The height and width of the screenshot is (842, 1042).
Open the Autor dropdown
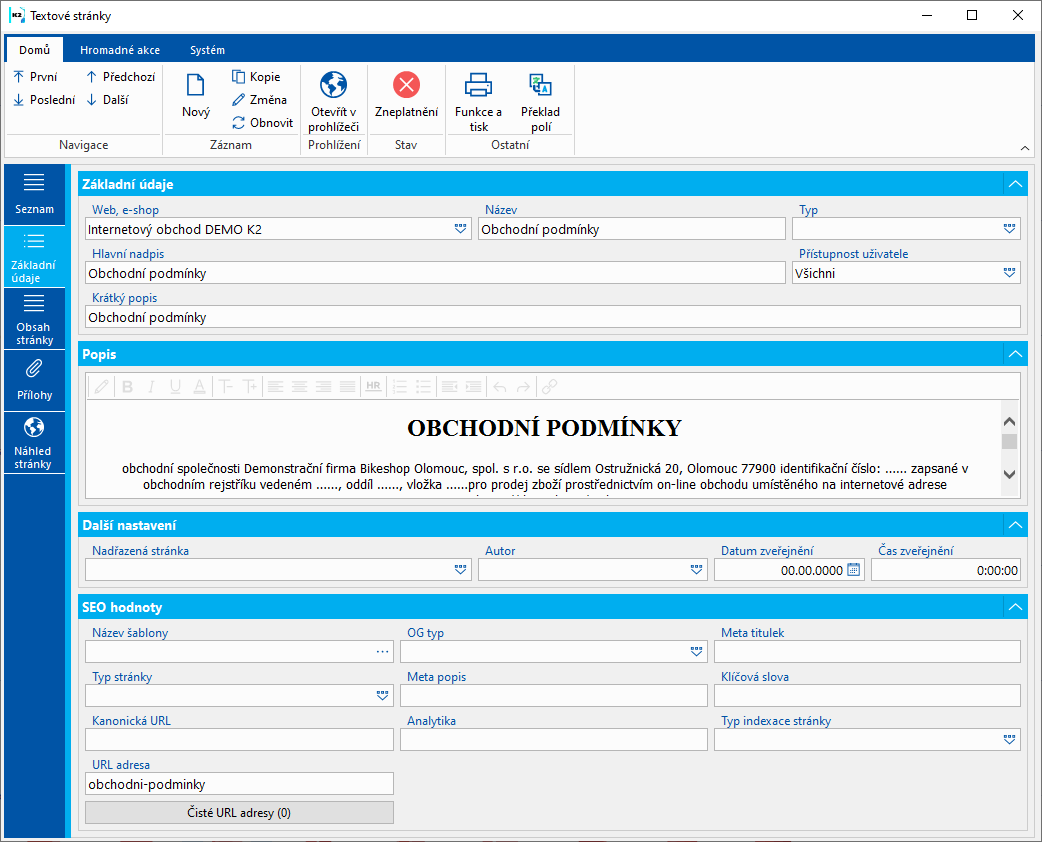tap(696, 570)
